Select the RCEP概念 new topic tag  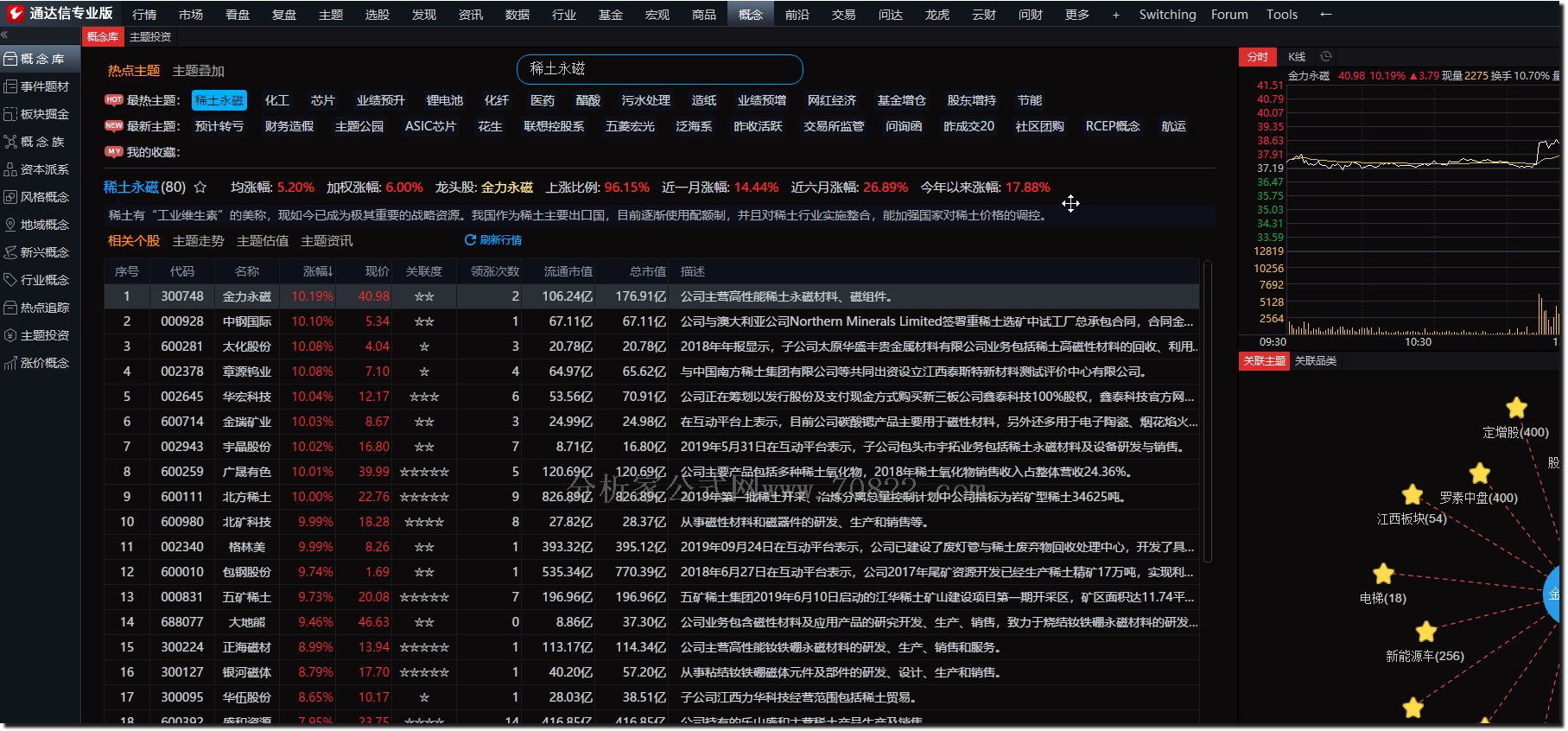(1113, 126)
